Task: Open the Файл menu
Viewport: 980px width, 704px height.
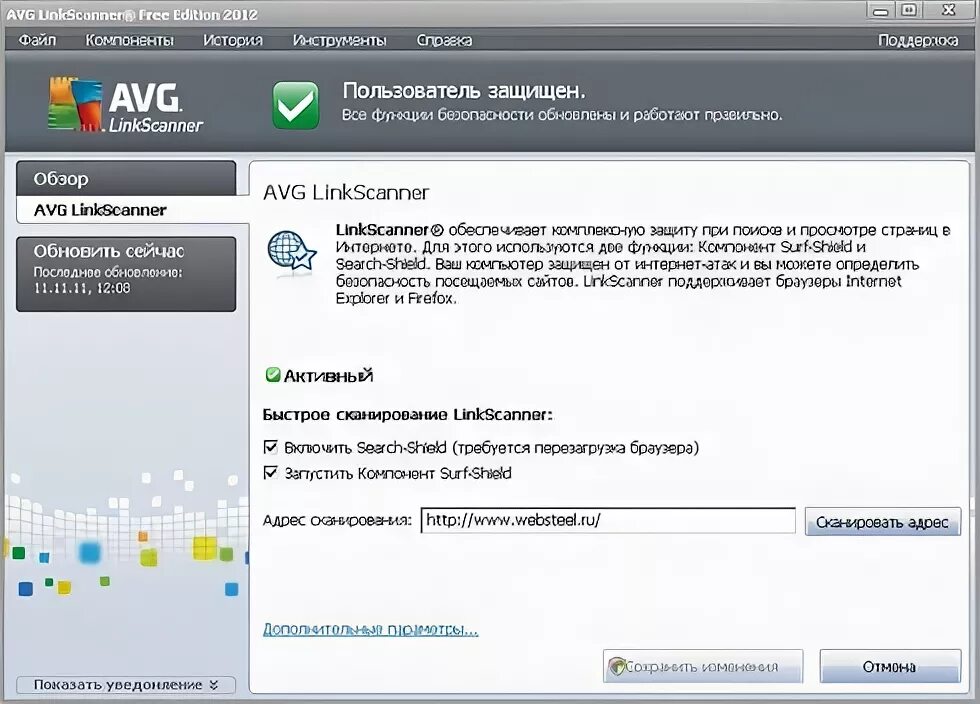Action: tap(37, 40)
